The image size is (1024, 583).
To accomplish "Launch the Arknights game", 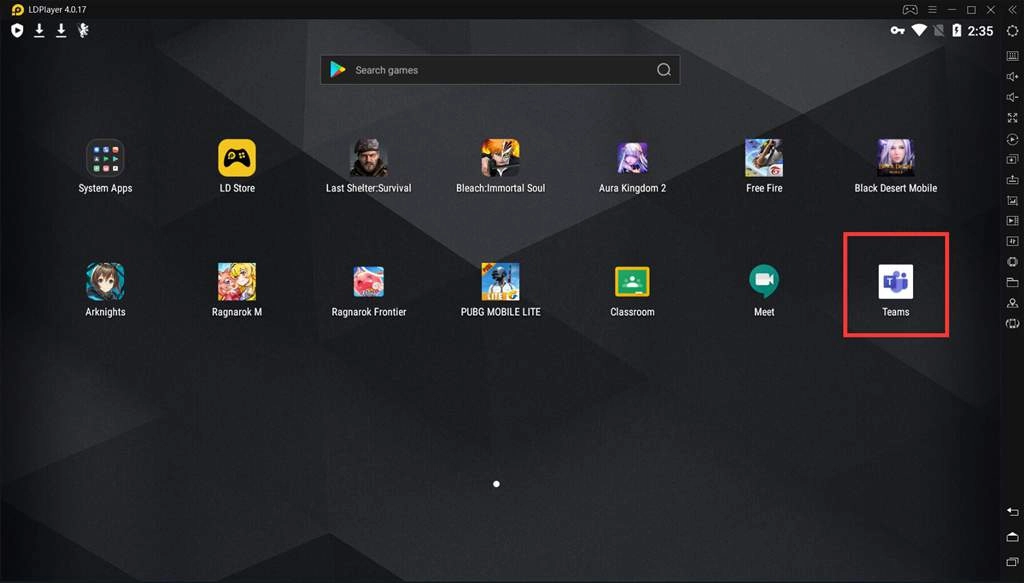I will click(105, 283).
